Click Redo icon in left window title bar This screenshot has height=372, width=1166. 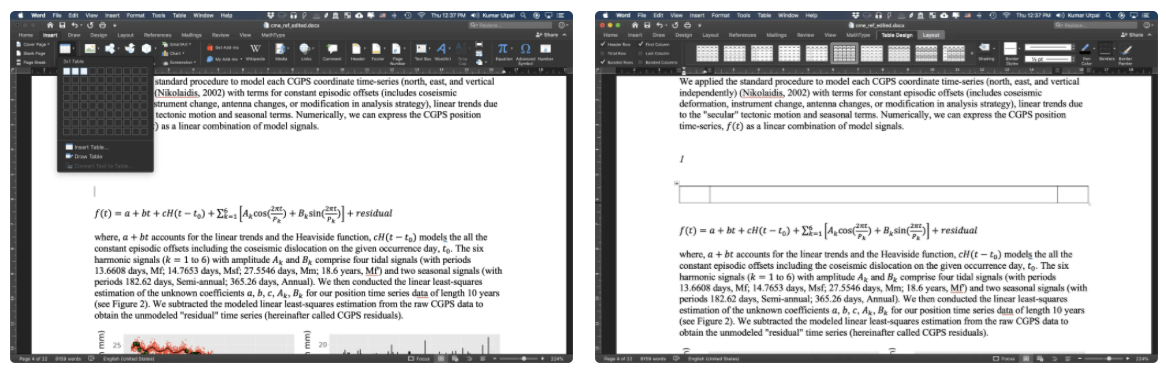click(x=90, y=25)
